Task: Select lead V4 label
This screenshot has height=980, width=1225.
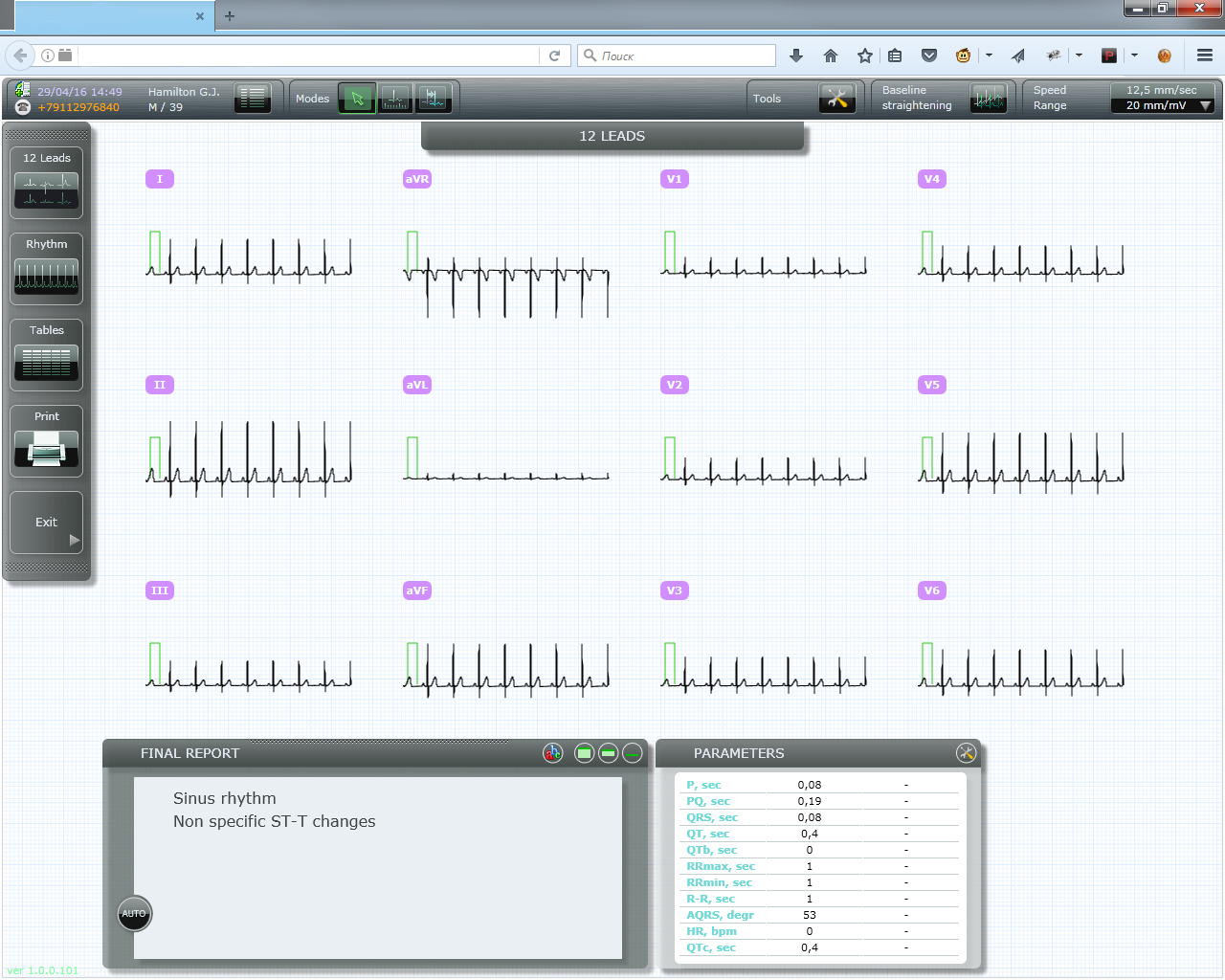Action: click(932, 179)
